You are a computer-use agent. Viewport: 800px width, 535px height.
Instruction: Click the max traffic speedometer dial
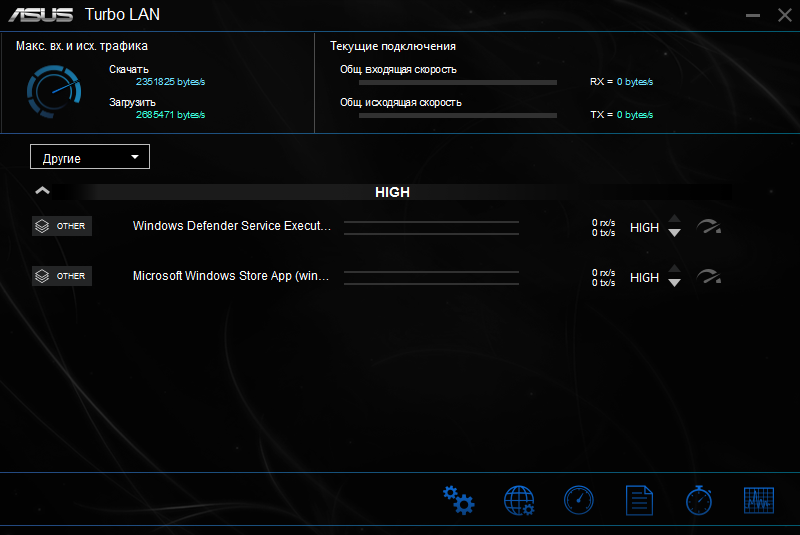pos(54,92)
